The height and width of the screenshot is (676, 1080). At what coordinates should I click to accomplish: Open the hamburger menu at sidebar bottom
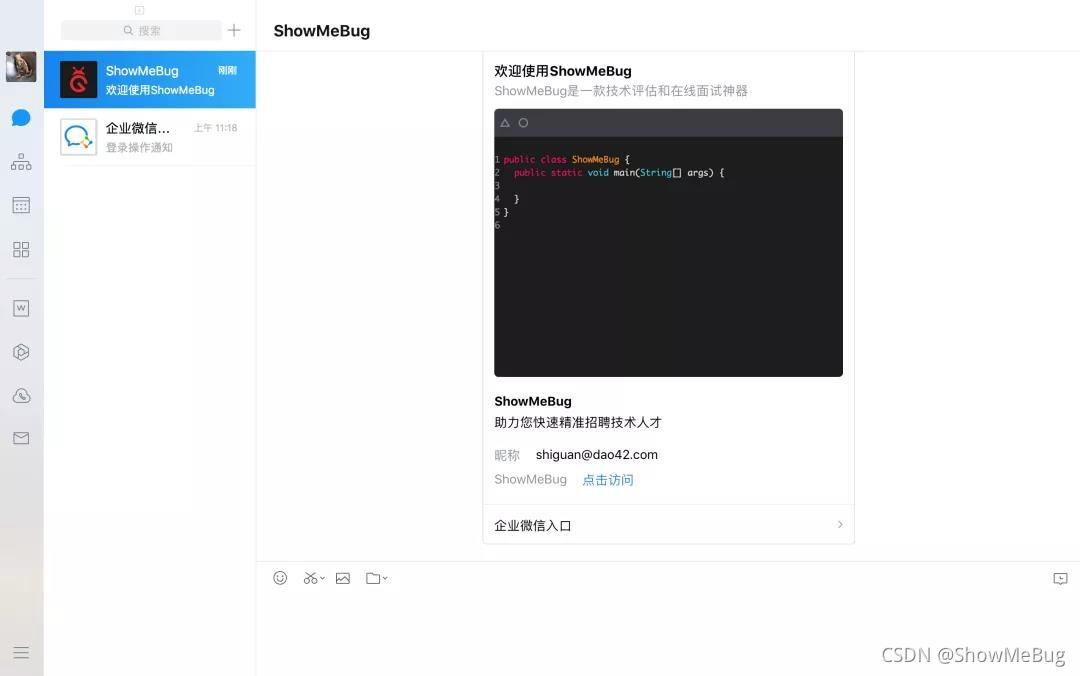pos(21,653)
